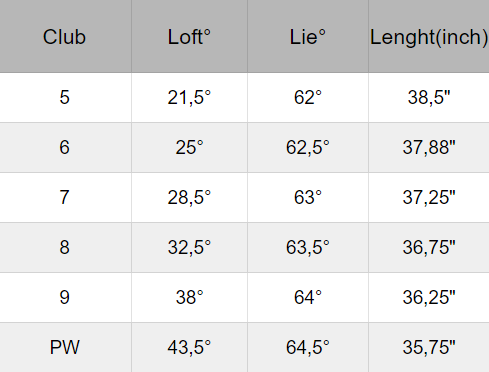Select the 63° lie cell
Image resolution: width=489 pixels, height=372 pixels.
point(308,197)
